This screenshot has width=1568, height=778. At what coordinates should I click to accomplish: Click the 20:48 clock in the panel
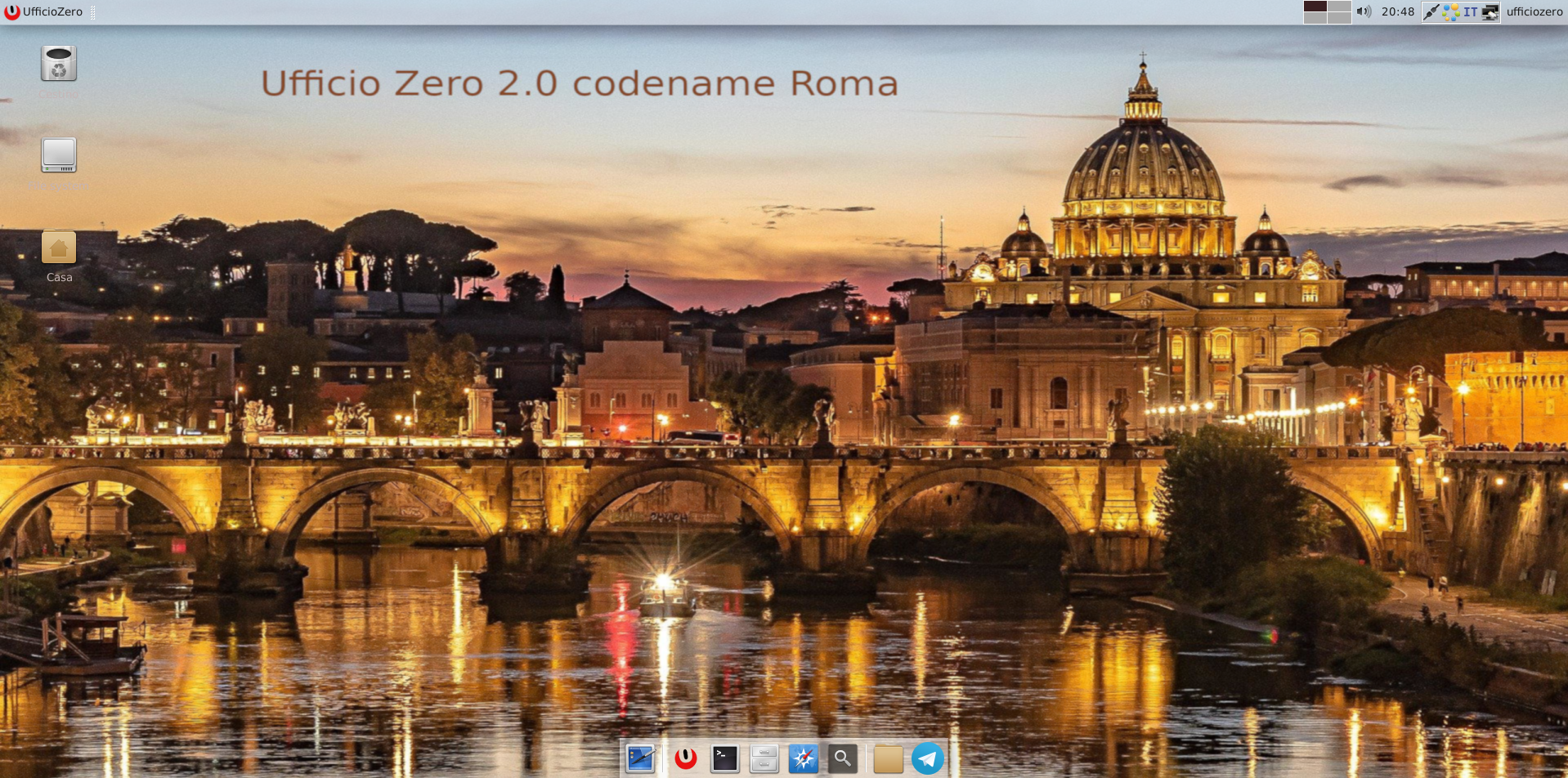click(x=1397, y=11)
